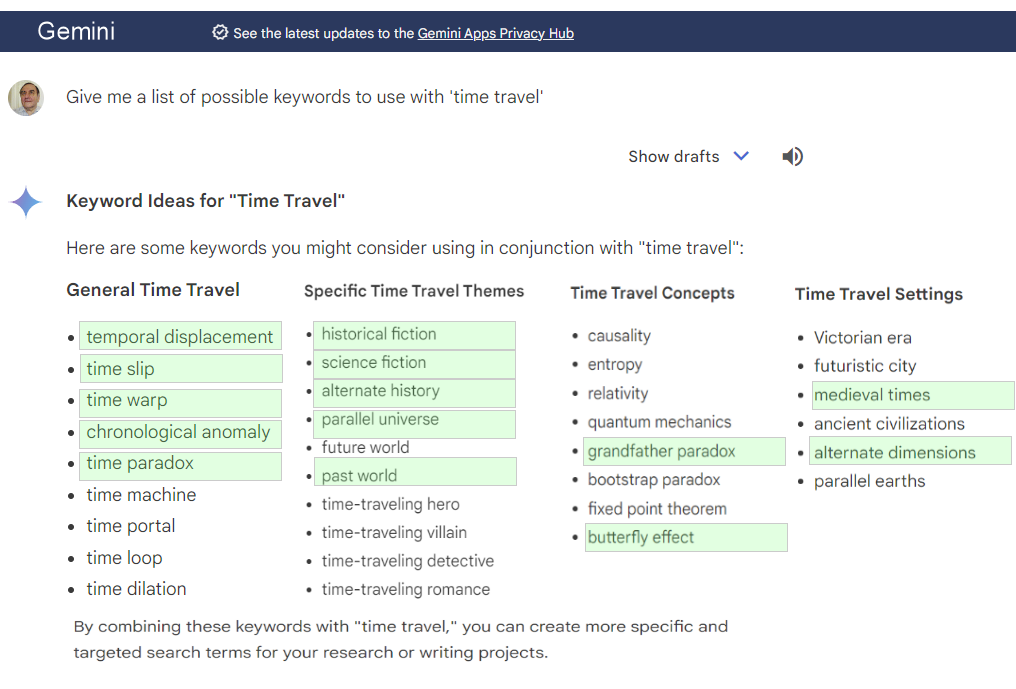Image resolution: width=1016 pixels, height=689 pixels.
Task: Click the Show drafts text
Action: coord(673,156)
